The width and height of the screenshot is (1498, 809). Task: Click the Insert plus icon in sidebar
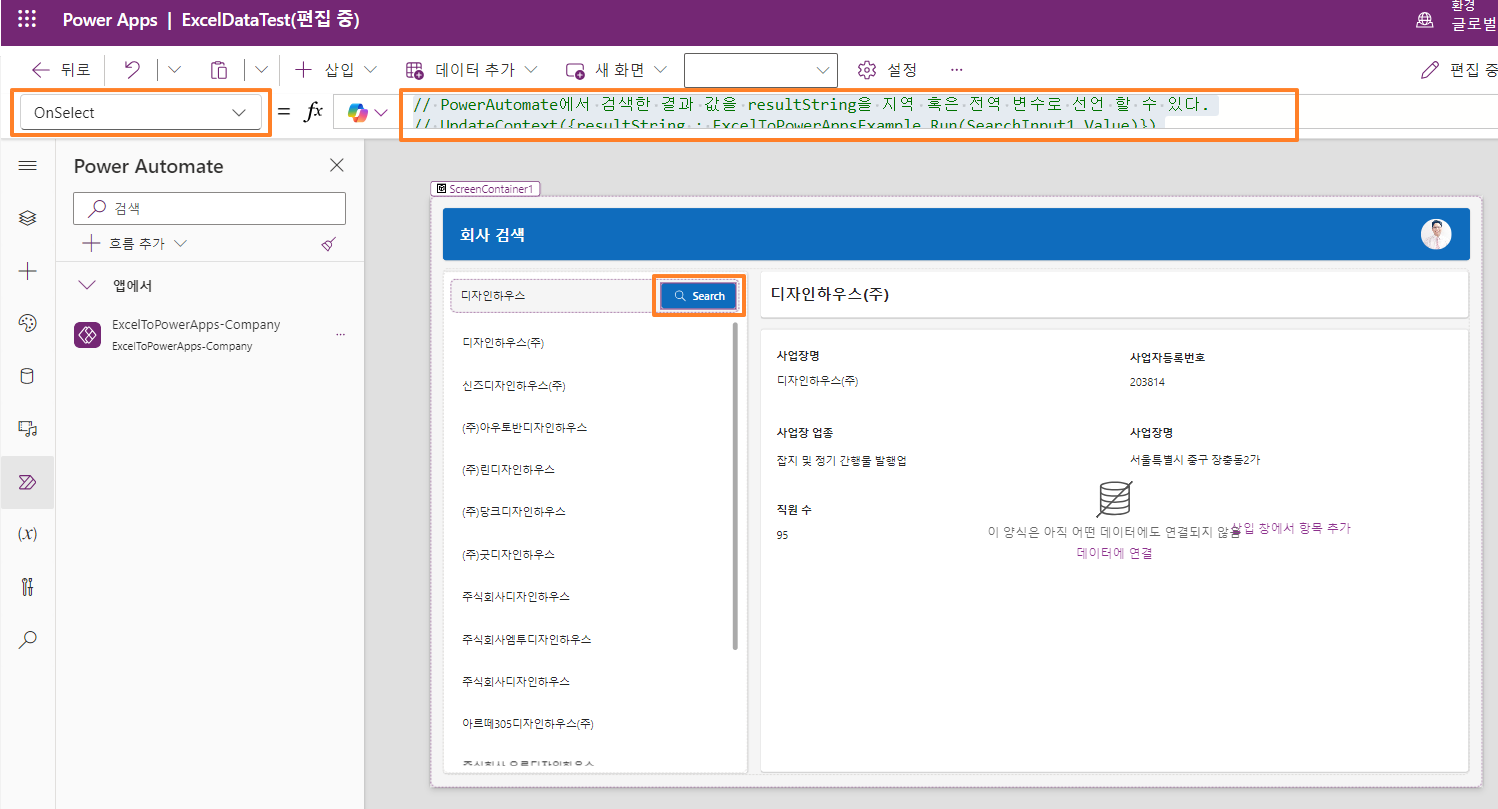(x=28, y=271)
